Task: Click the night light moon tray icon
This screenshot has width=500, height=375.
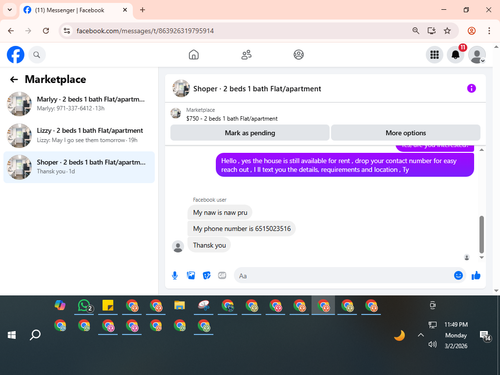Action: (x=399, y=335)
